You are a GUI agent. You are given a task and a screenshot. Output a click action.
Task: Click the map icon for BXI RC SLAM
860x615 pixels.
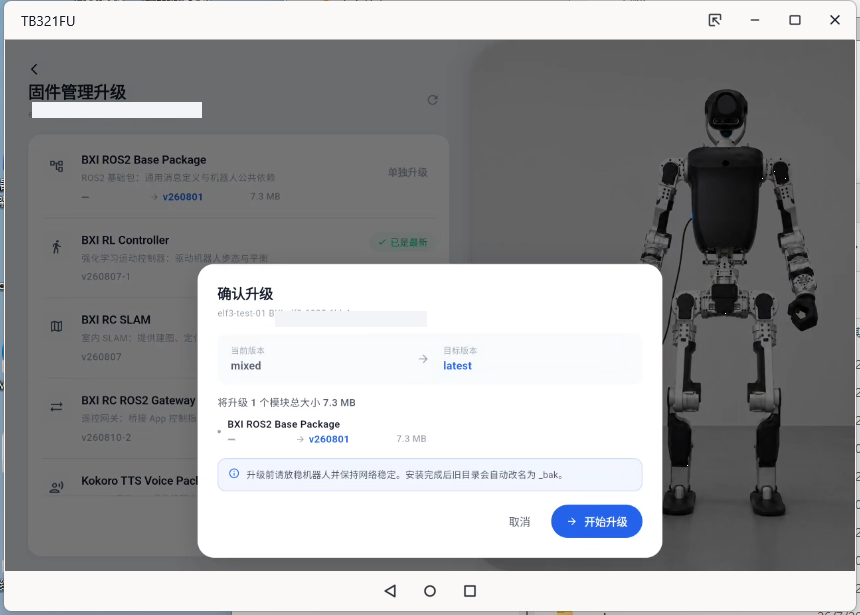(56, 326)
